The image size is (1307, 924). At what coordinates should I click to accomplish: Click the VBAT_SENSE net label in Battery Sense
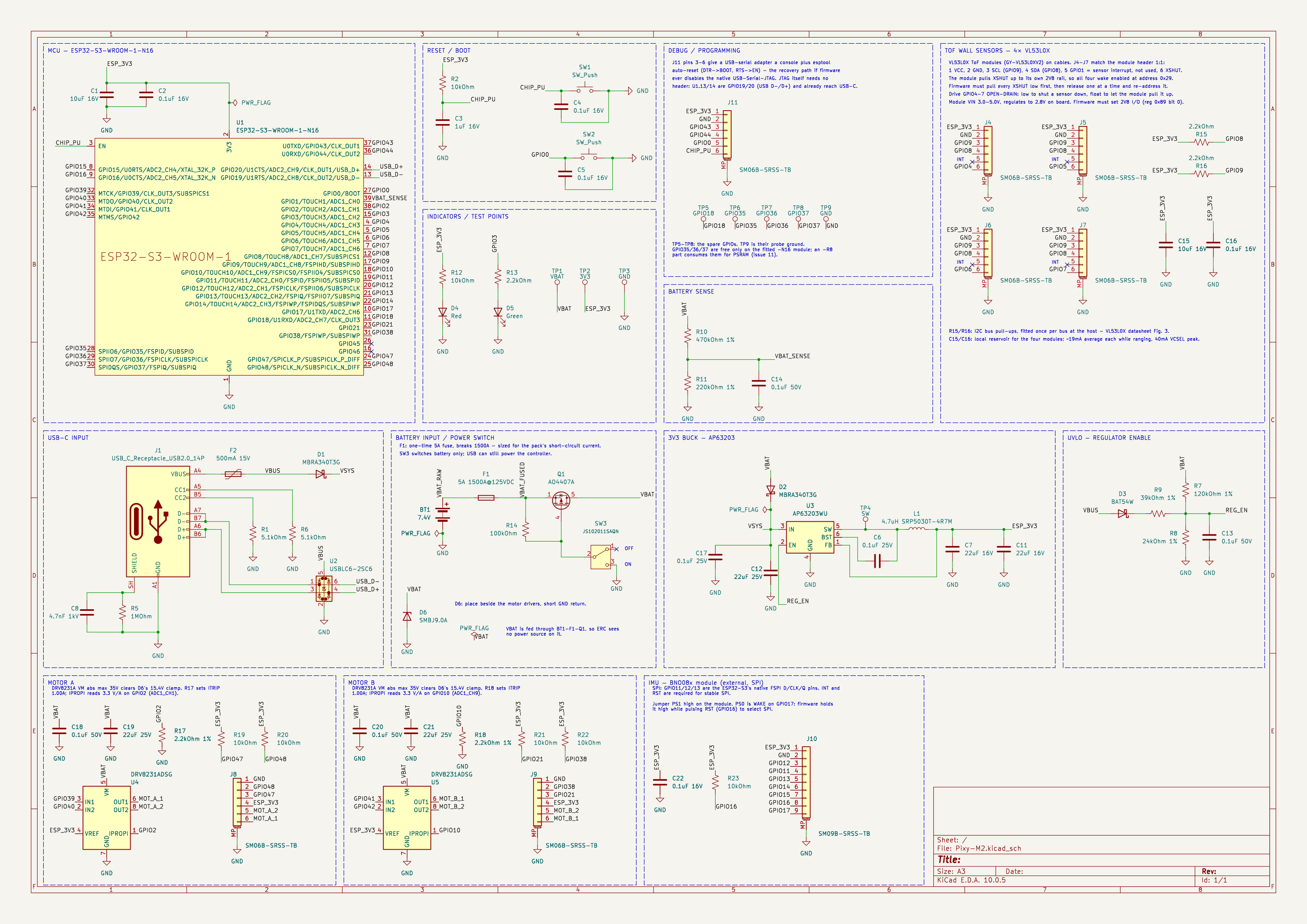tap(792, 356)
